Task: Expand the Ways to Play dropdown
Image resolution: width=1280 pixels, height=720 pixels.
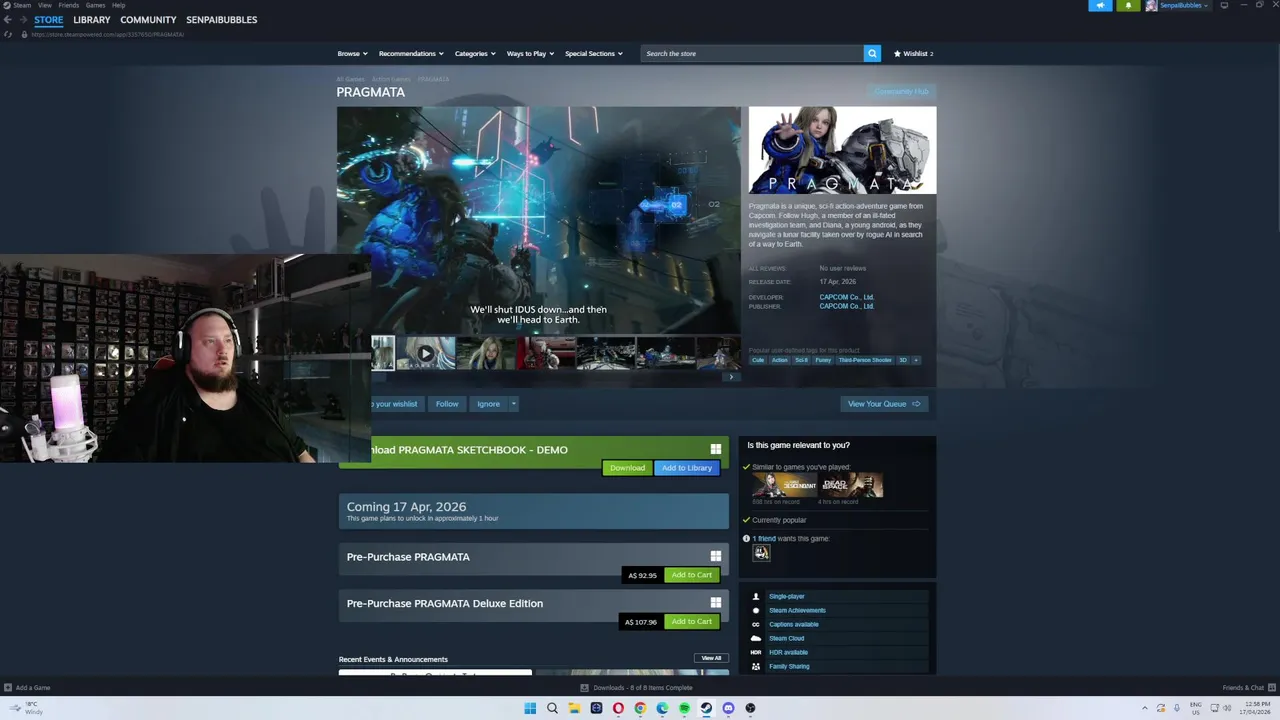Action: 530,53
